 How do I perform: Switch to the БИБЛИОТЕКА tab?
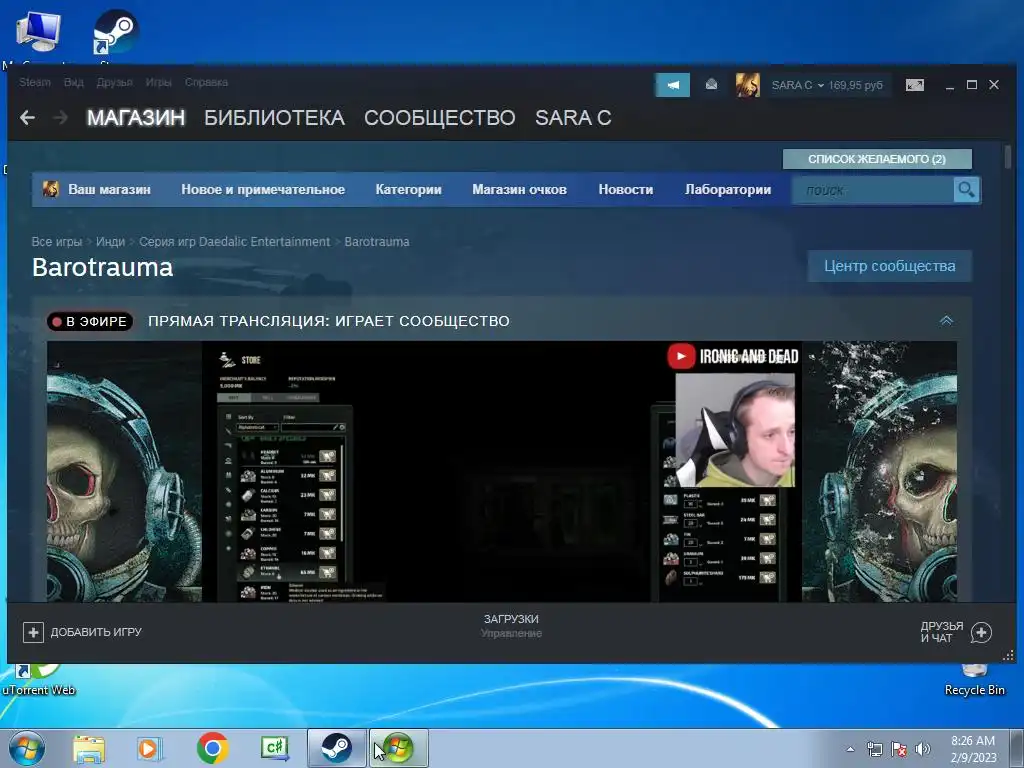(x=274, y=118)
